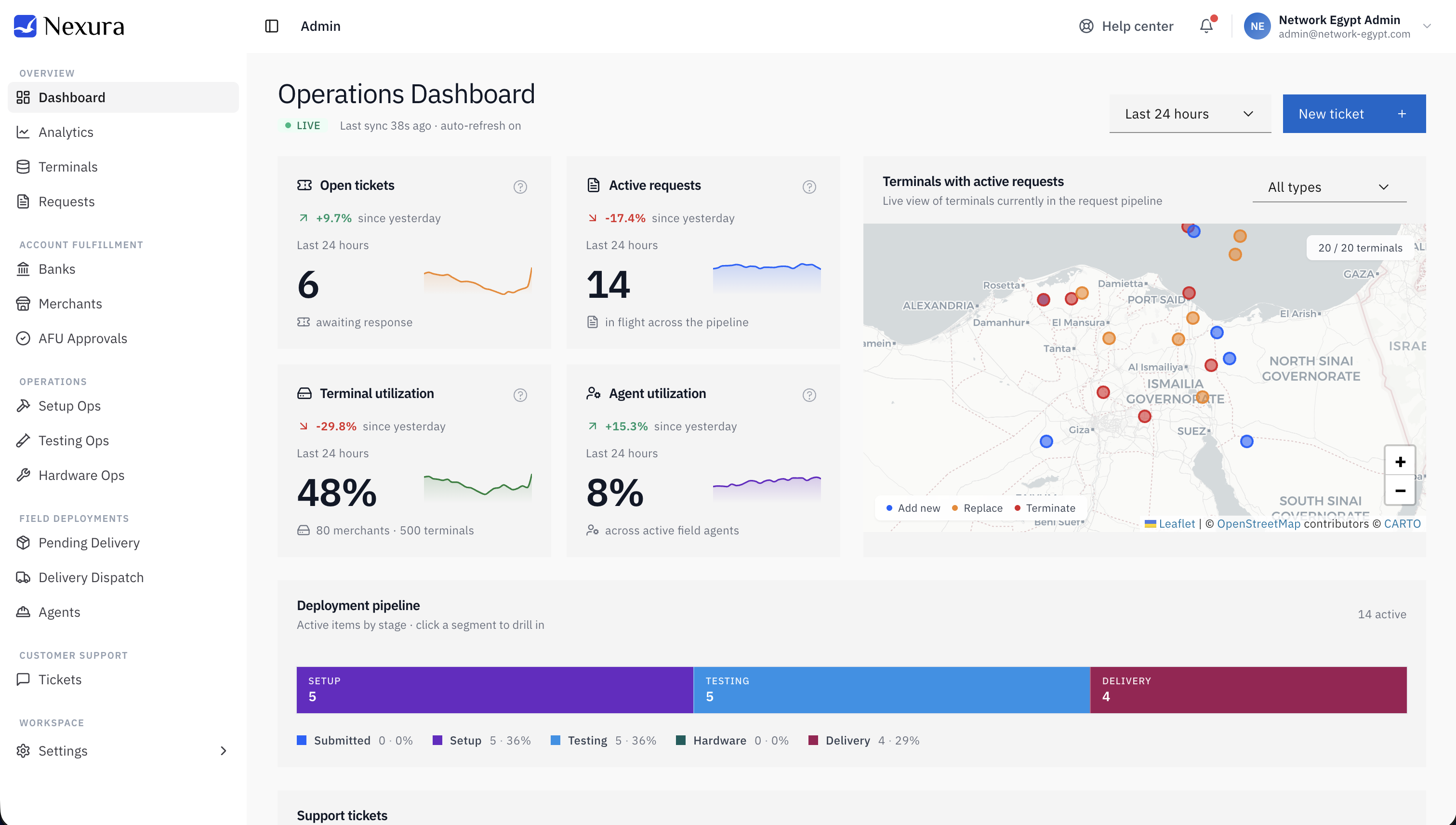Click the Submitted legend color swatch
Screen dimensions: 1456x825
click(302, 740)
